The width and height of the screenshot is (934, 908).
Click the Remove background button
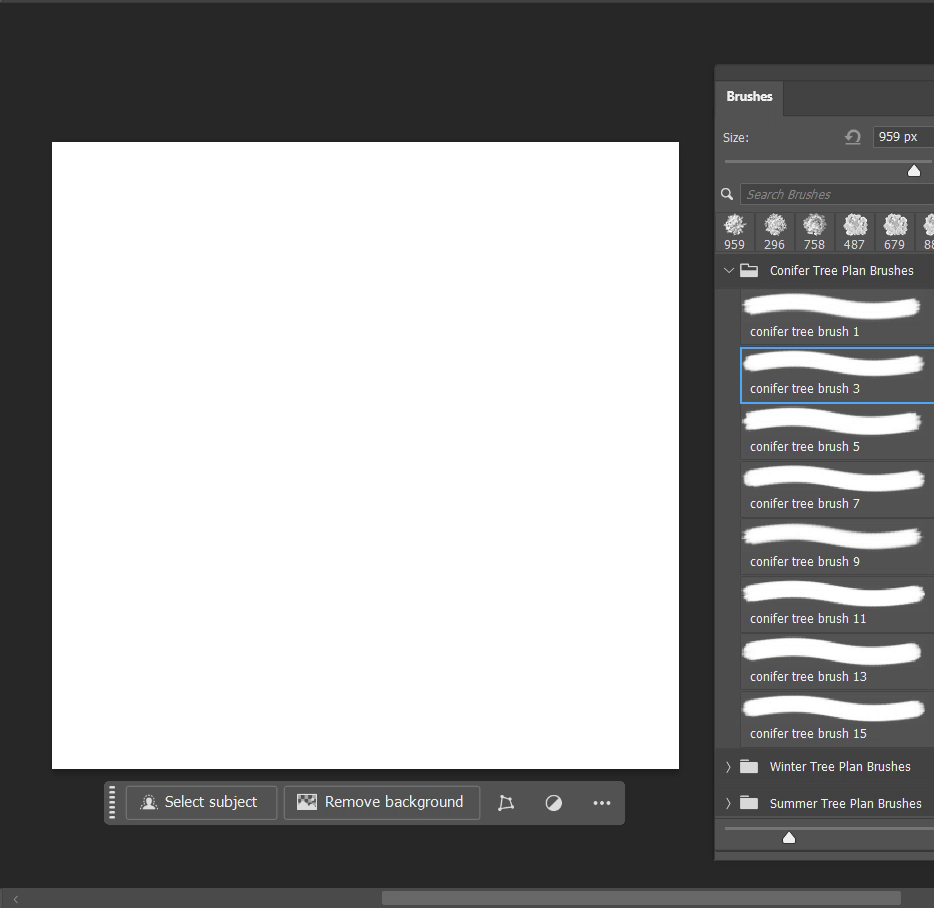[x=381, y=803]
